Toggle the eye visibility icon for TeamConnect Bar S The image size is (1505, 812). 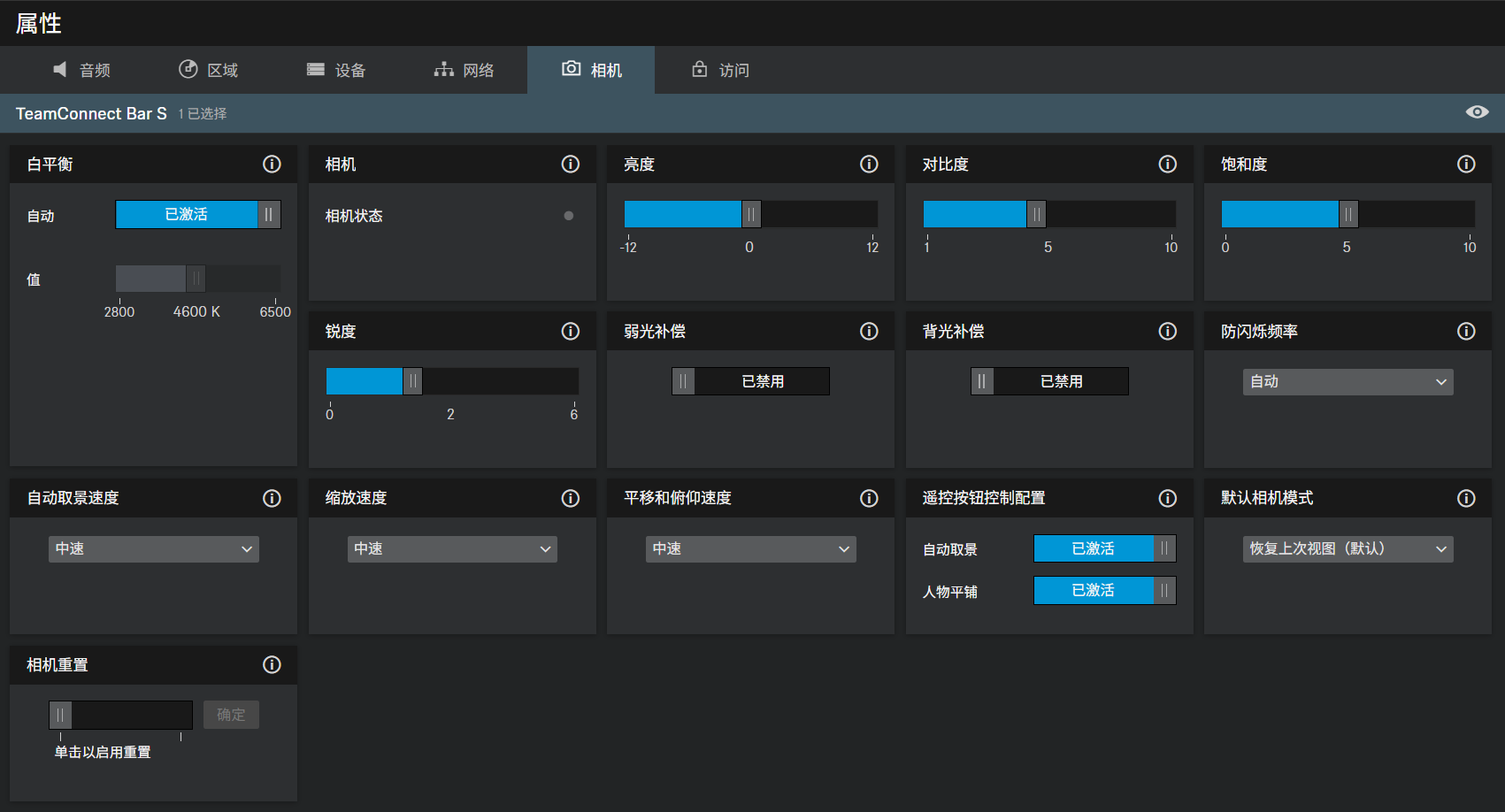coord(1477,112)
